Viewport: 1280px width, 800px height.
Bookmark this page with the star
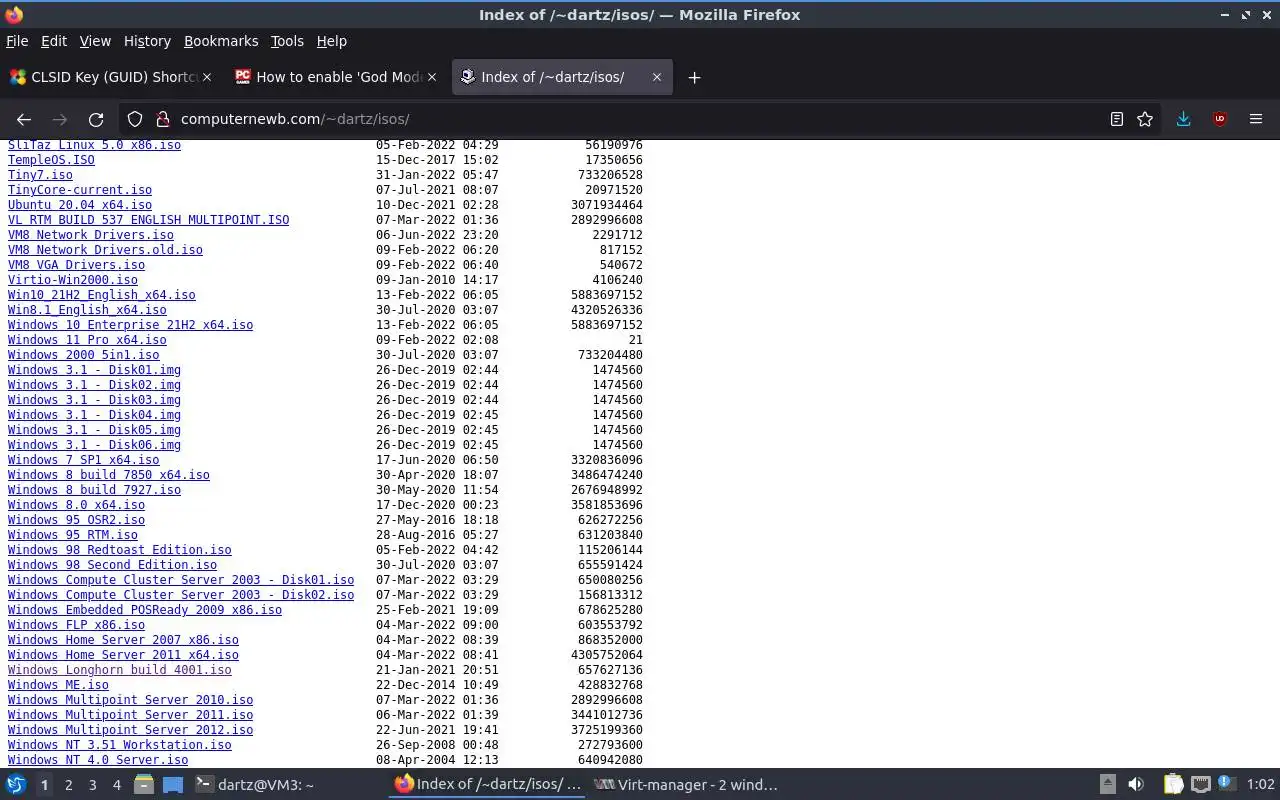point(1145,119)
